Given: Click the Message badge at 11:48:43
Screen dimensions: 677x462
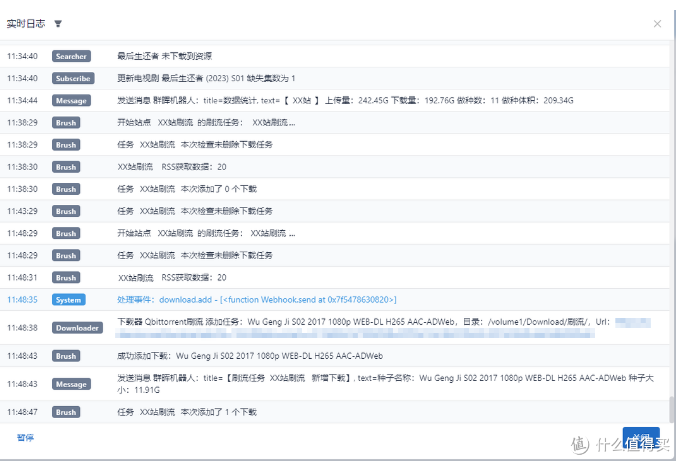Looking at the screenshot, I should tap(71, 384).
